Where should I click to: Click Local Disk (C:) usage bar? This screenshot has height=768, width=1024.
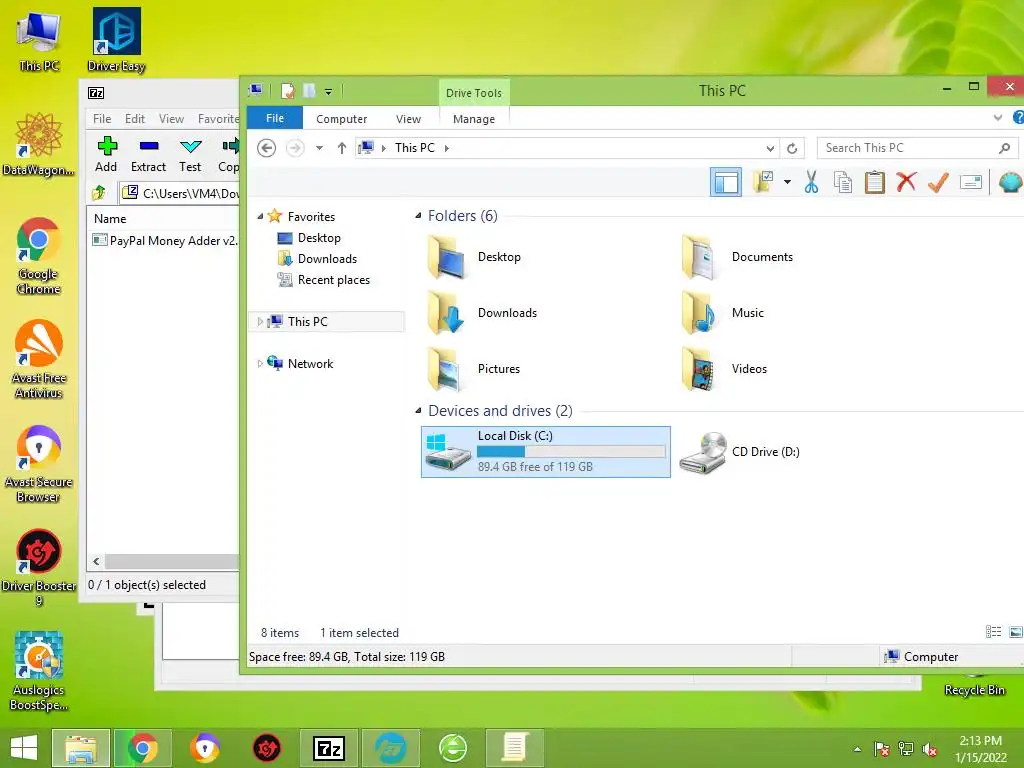click(571, 451)
